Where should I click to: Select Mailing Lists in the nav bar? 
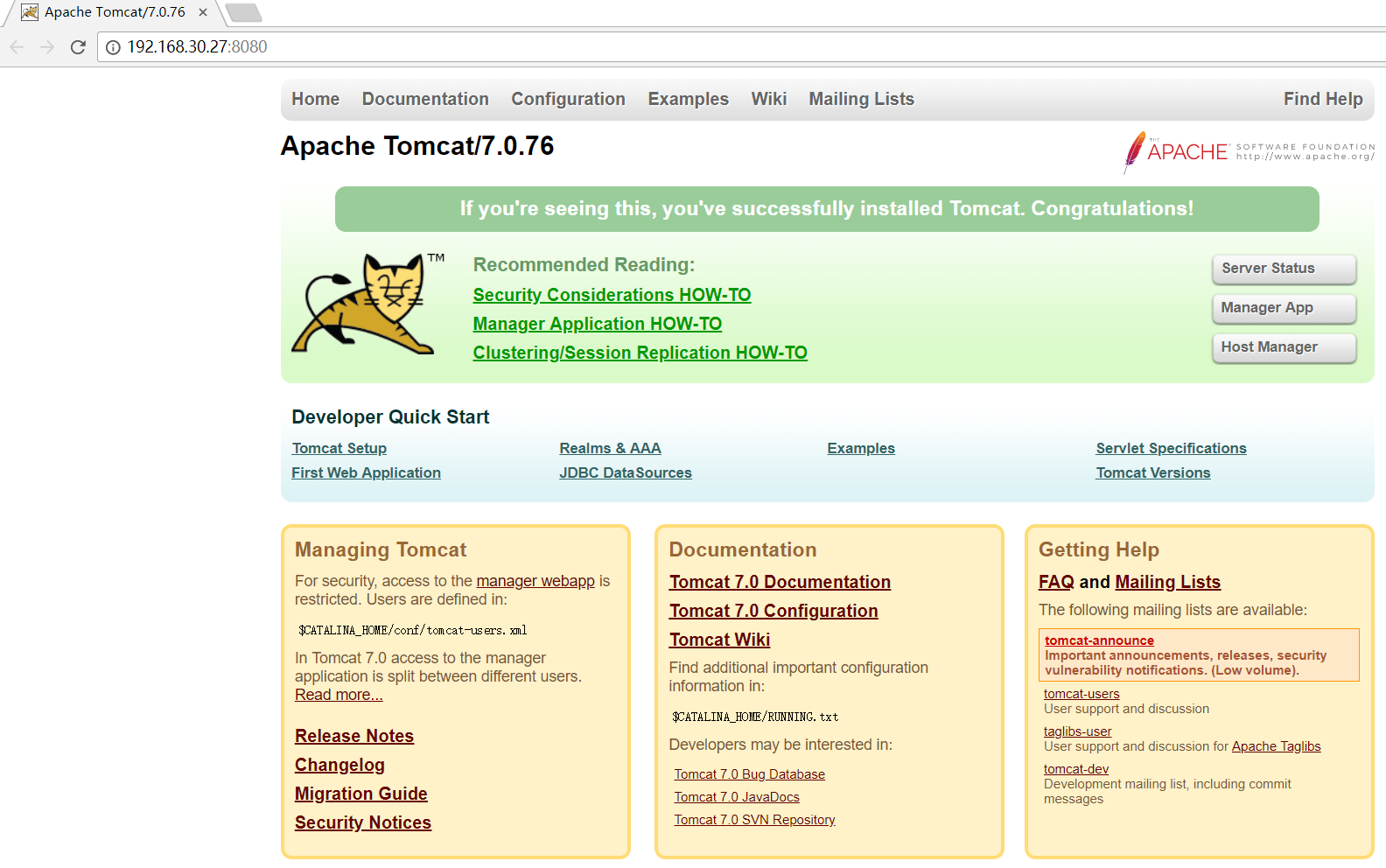861,99
